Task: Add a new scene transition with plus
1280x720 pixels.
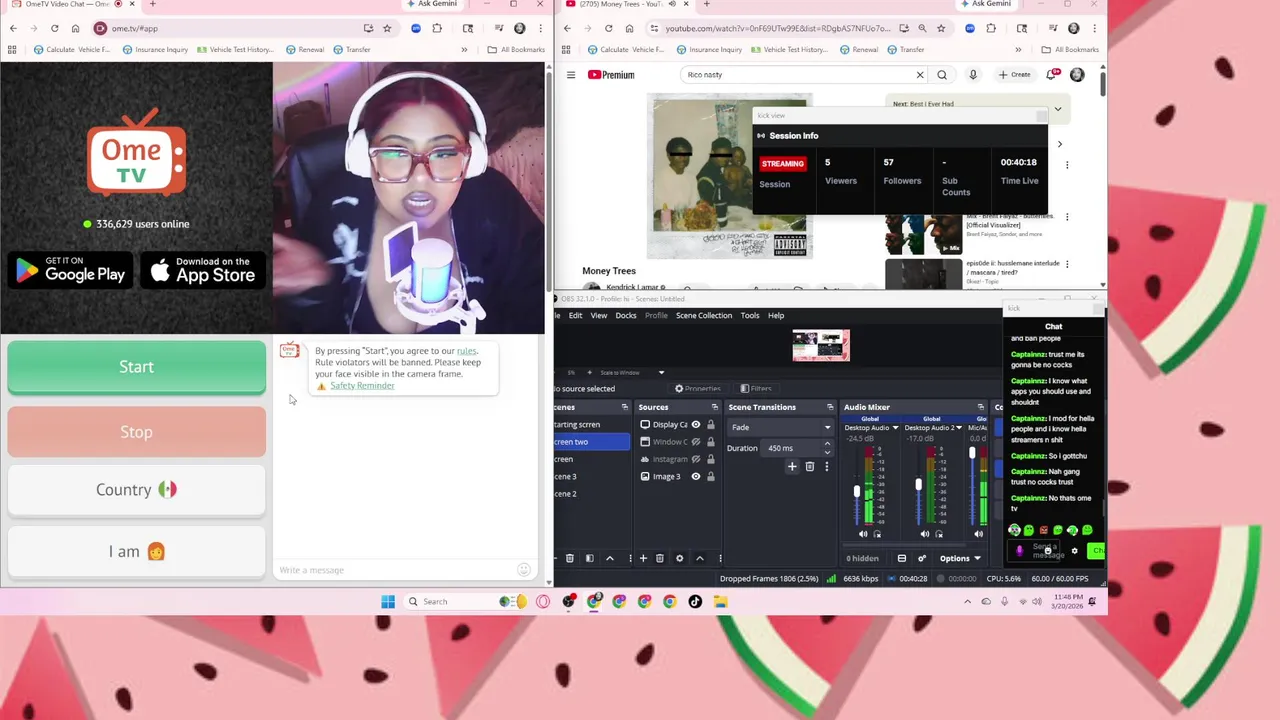Action: point(792,467)
